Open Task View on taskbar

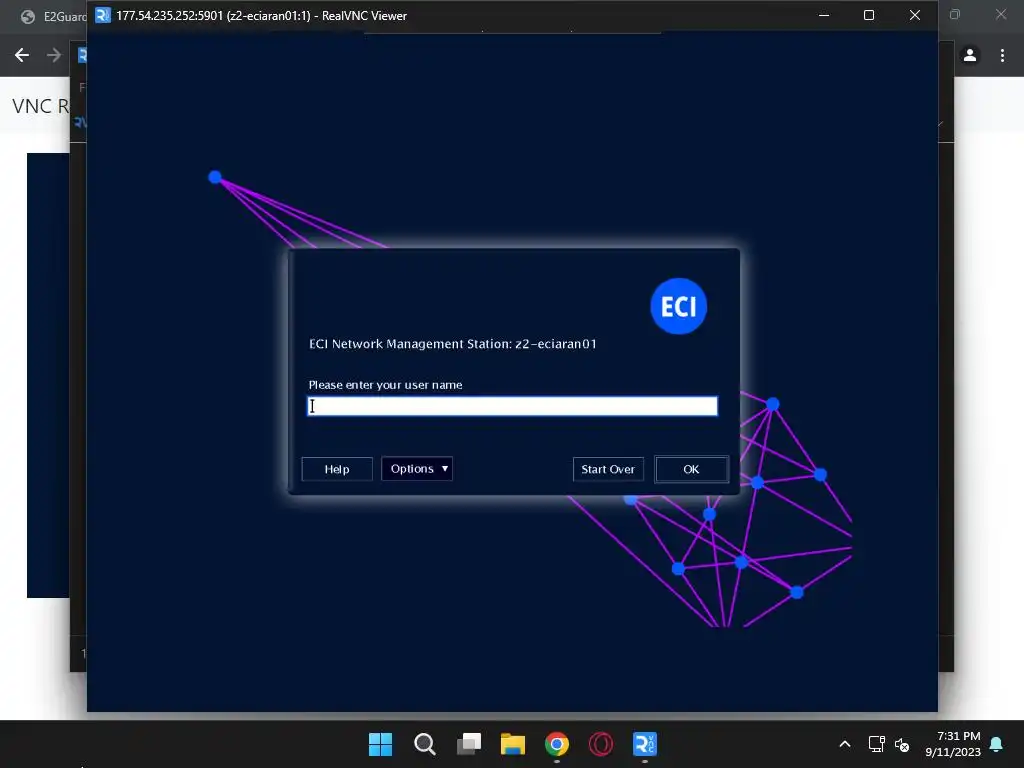coord(469,744)
